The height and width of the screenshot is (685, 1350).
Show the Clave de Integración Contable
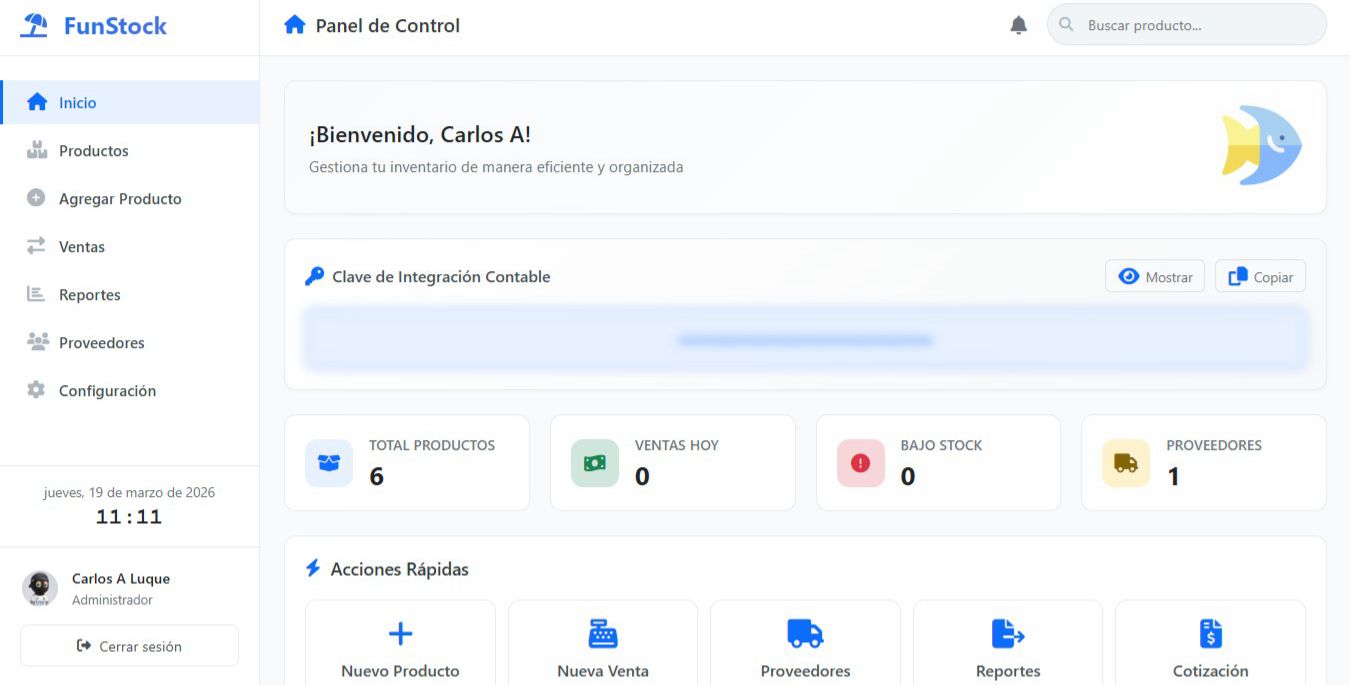click(x=1155, y=276)
